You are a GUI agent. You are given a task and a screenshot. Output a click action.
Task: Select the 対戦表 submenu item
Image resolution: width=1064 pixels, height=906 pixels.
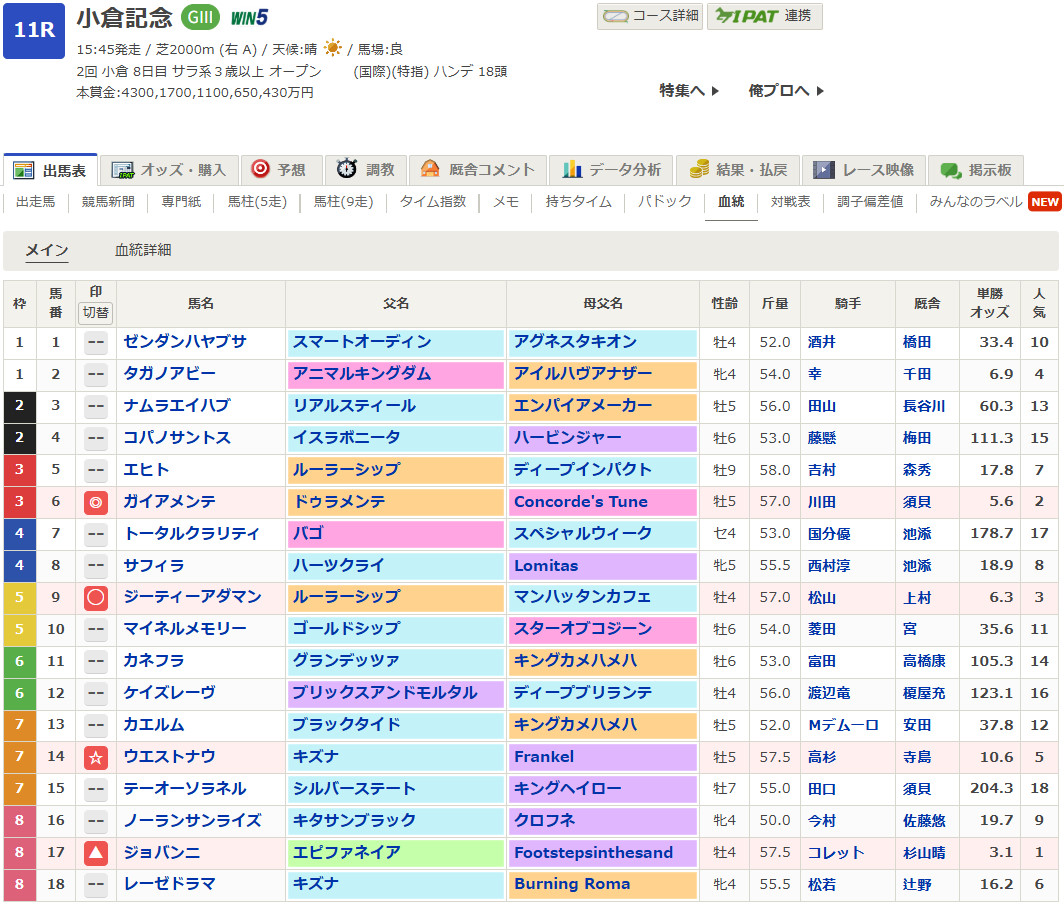[x=791, y=202]
